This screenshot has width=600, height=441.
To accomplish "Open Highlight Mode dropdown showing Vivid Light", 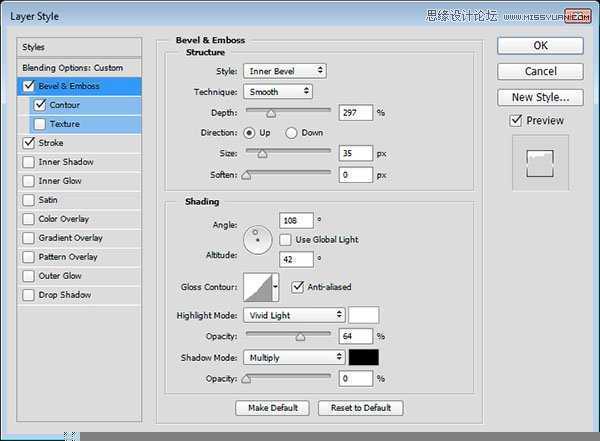I will coord(294,315).
